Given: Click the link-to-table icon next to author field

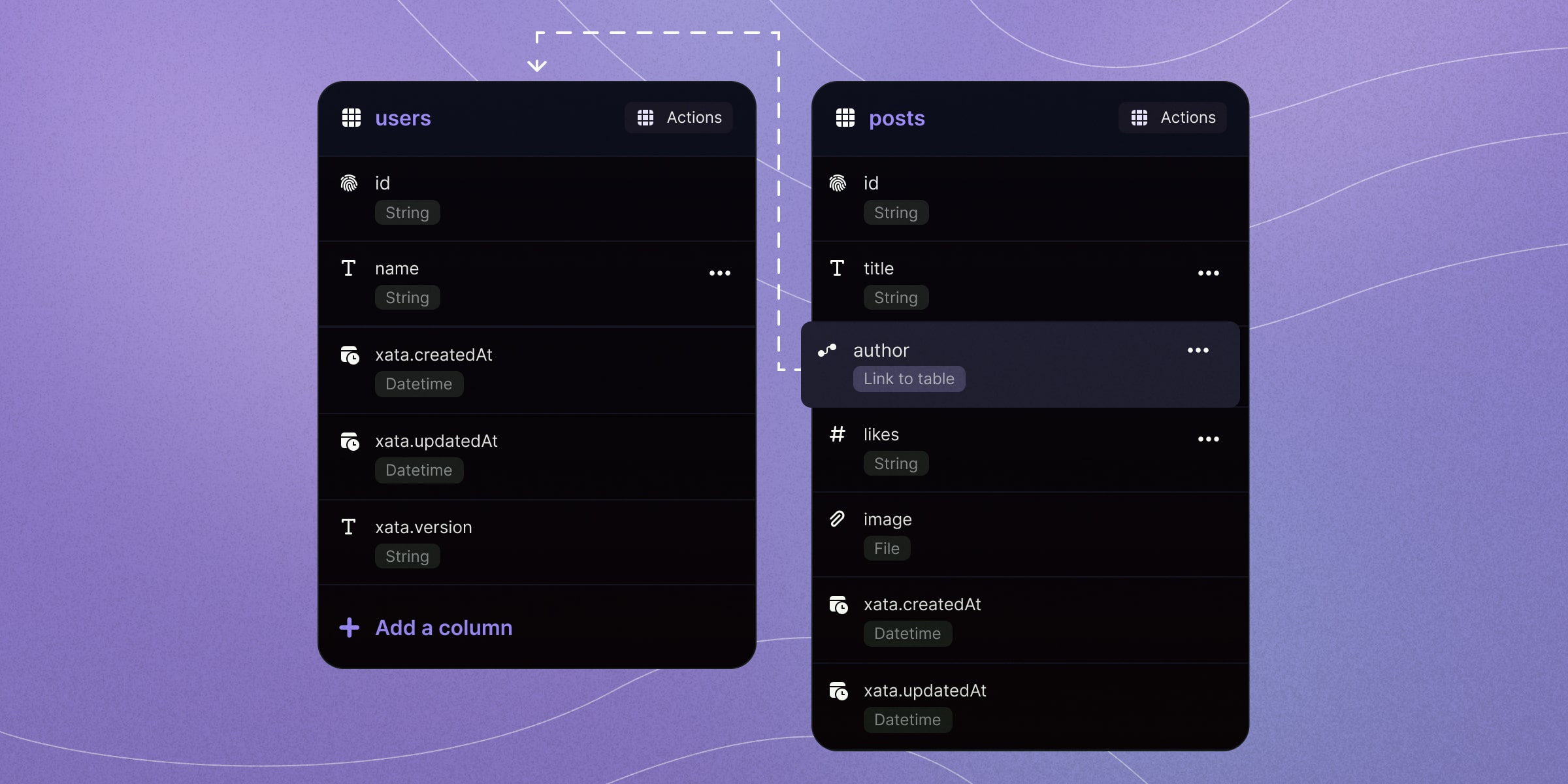Looking at the screenshot, I should (x=828, y=349).
